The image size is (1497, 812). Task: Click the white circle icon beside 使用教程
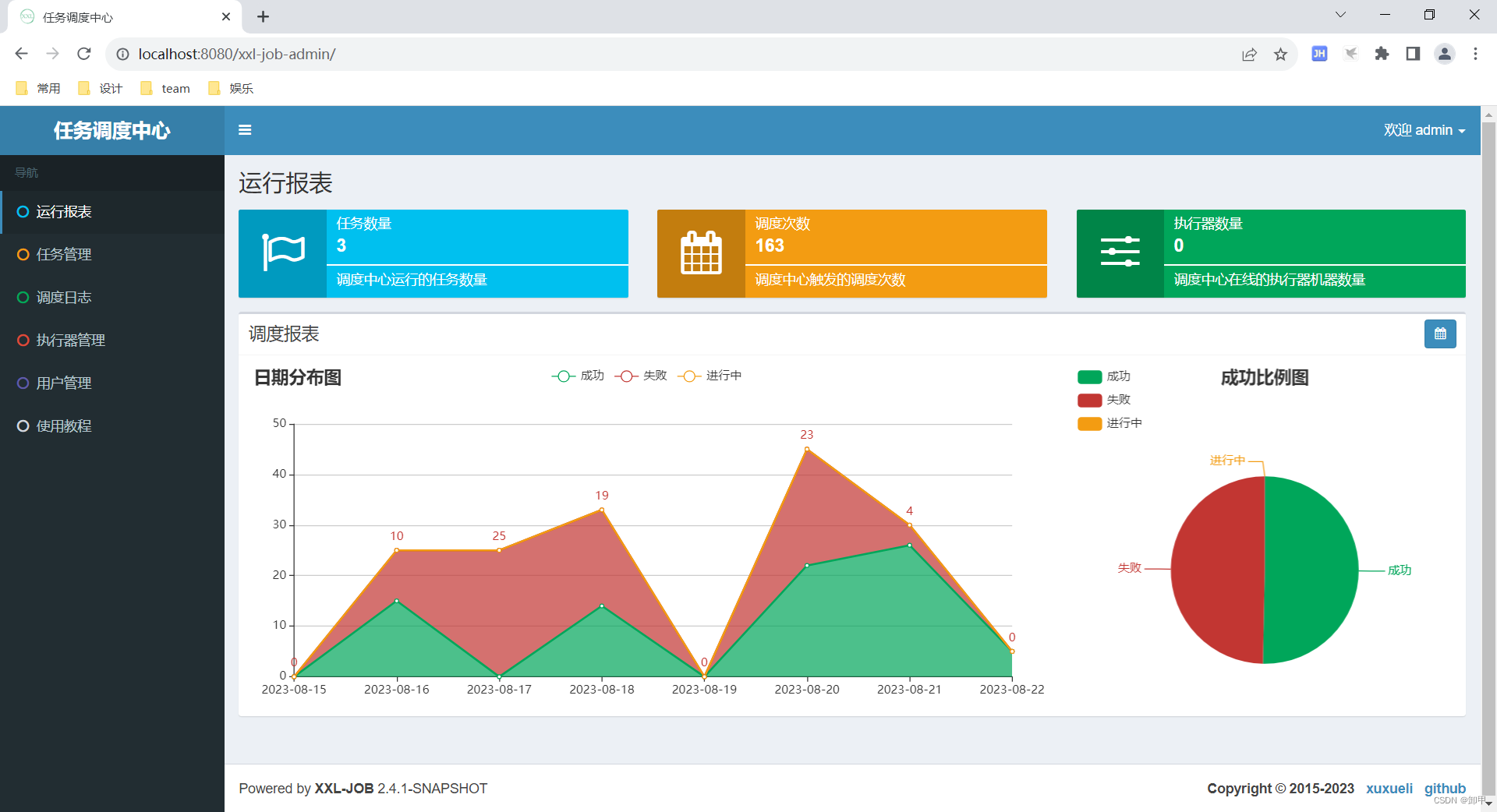coord(23,426)
